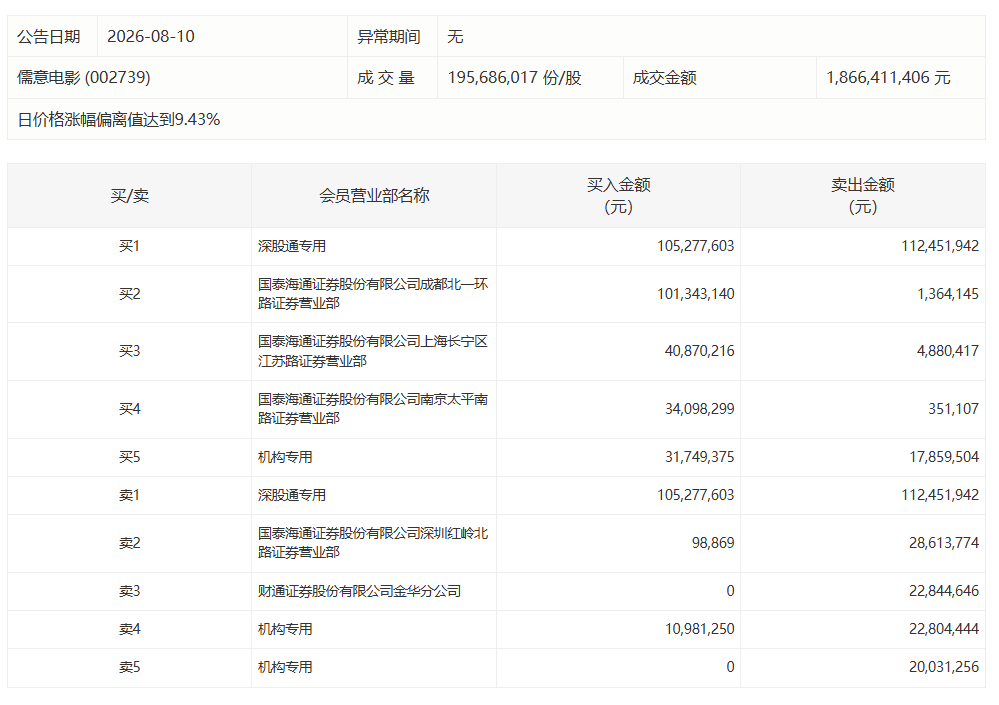Click the sell amount 351,107
The image size is (999, 705).
[x=953, y=409]
